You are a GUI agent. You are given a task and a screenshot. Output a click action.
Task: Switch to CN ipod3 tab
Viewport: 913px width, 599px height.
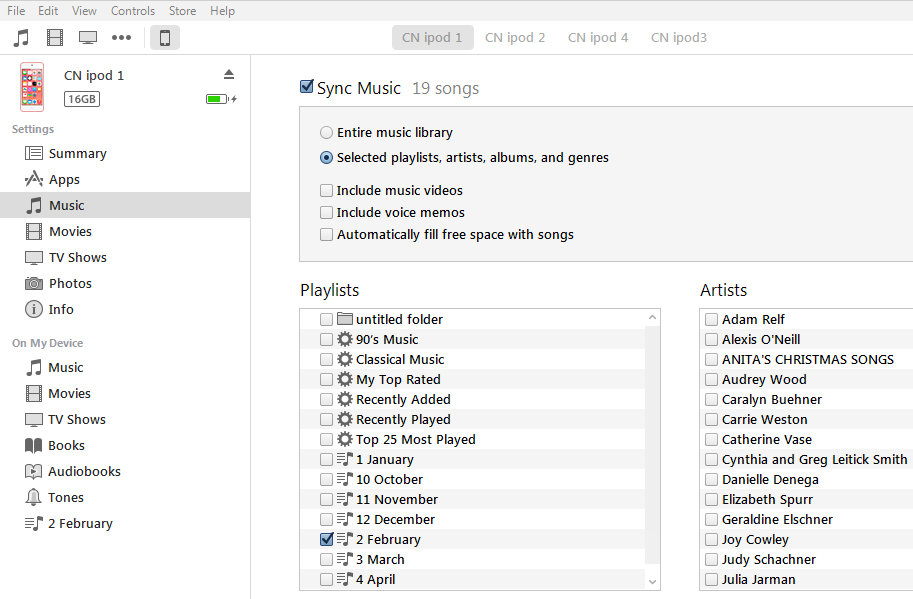tap(679, 38)
